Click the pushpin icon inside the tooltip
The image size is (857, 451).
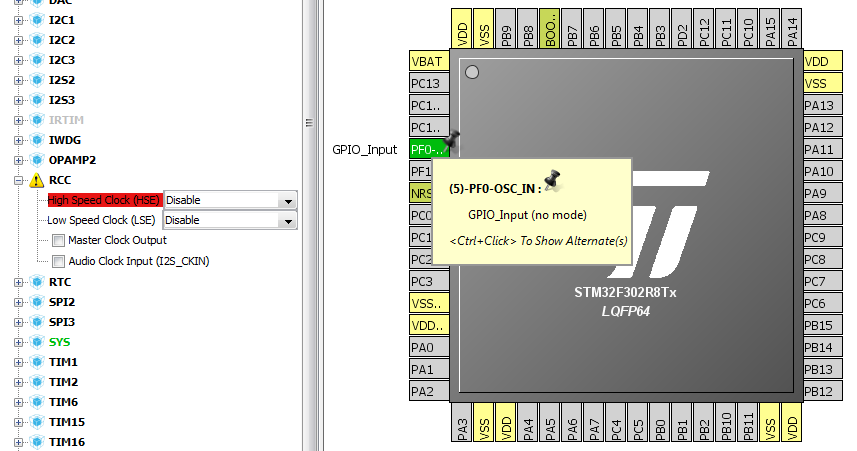coord(553,179)
